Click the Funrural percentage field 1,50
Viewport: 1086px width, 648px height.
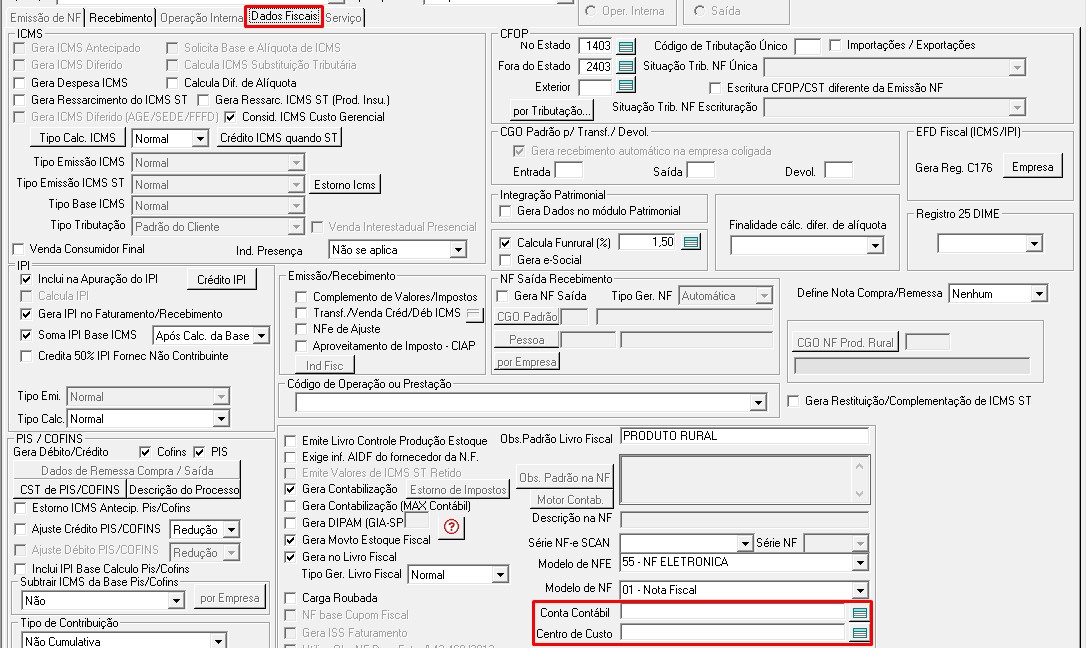coord(649,242)
